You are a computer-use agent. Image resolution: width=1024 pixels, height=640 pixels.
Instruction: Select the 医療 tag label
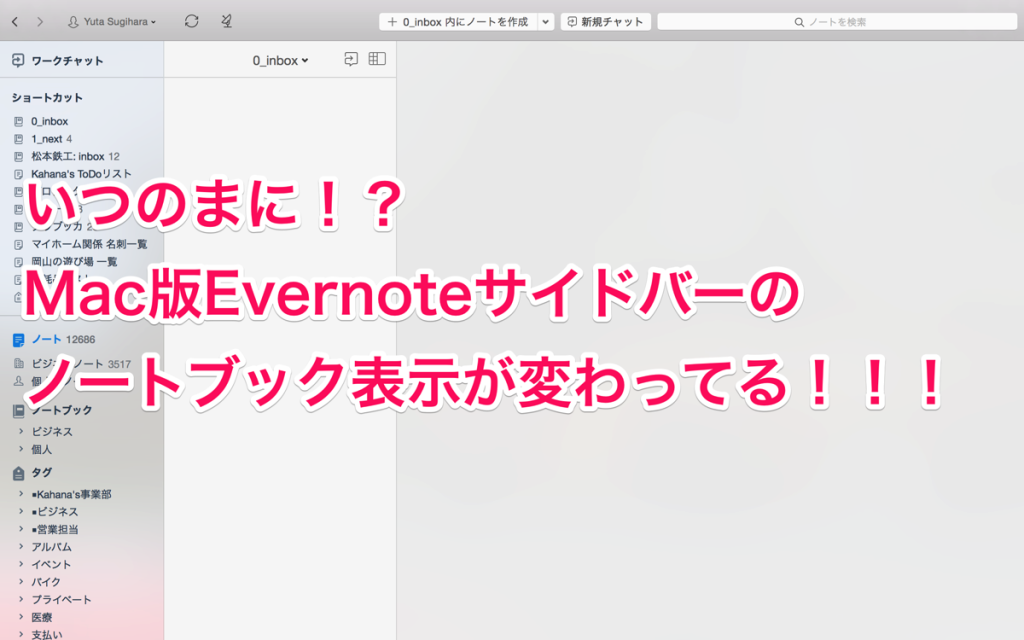(x=42, y=617)
